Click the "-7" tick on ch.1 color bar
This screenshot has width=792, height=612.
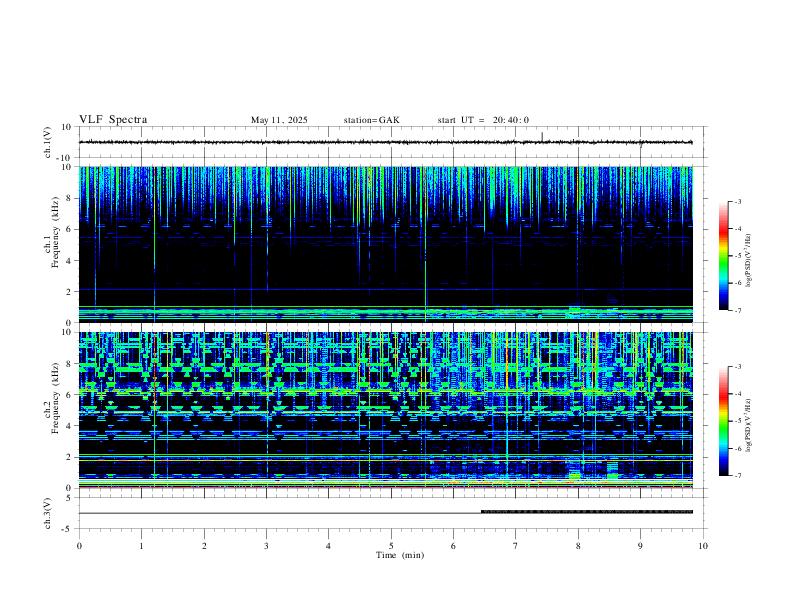tap(737, 311)
